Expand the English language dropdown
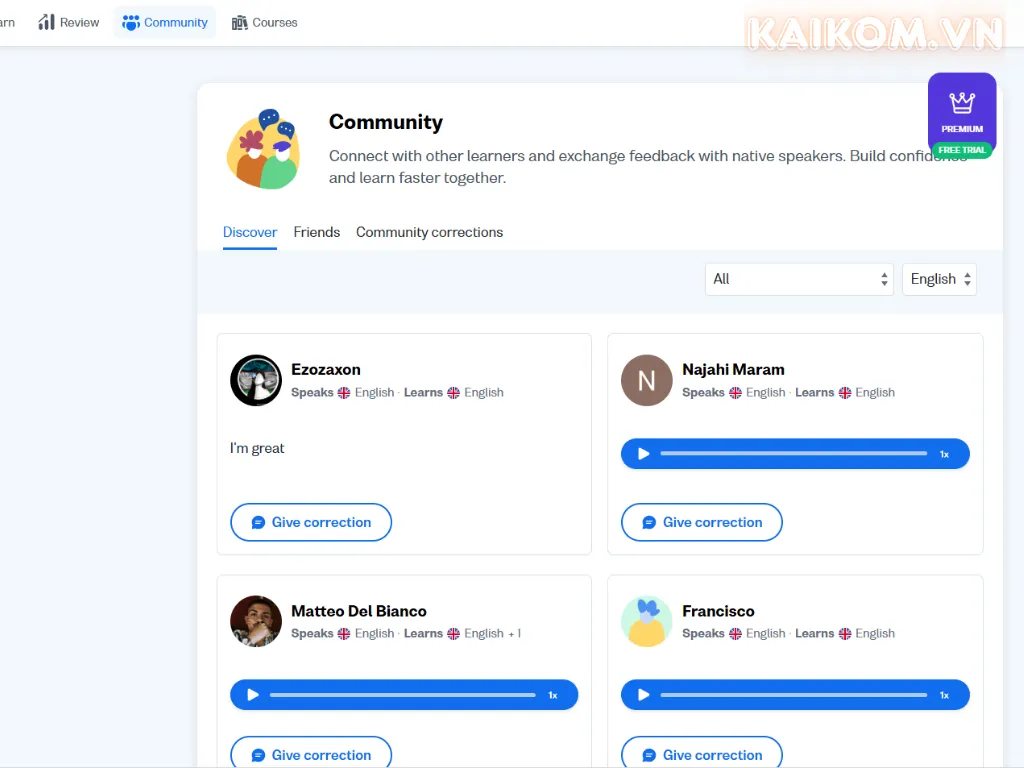This screenshot has height=768, width=1024. pyautogui.click(x=939, y=279)
